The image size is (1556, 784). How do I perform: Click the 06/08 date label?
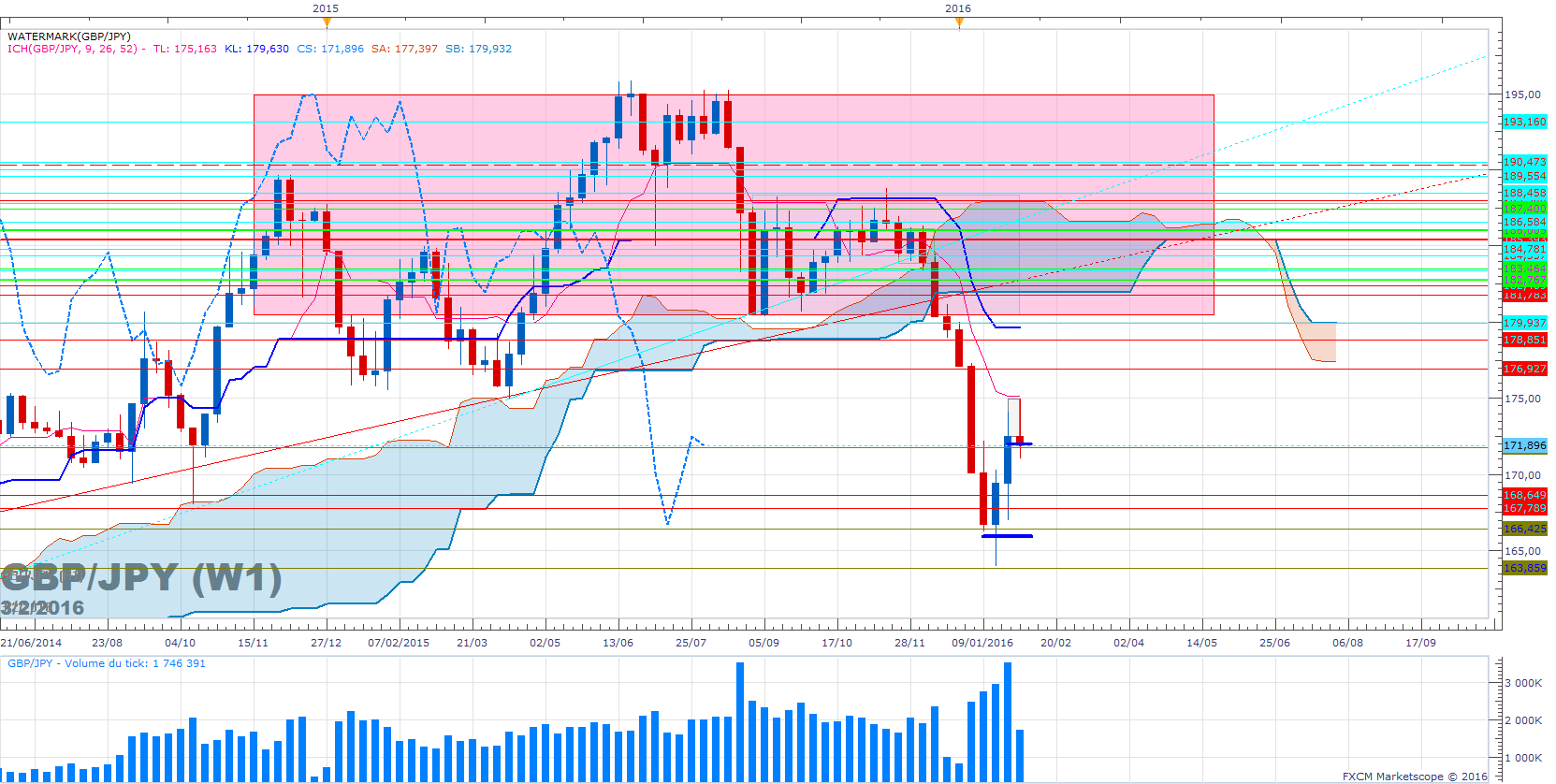point(1348,643)
